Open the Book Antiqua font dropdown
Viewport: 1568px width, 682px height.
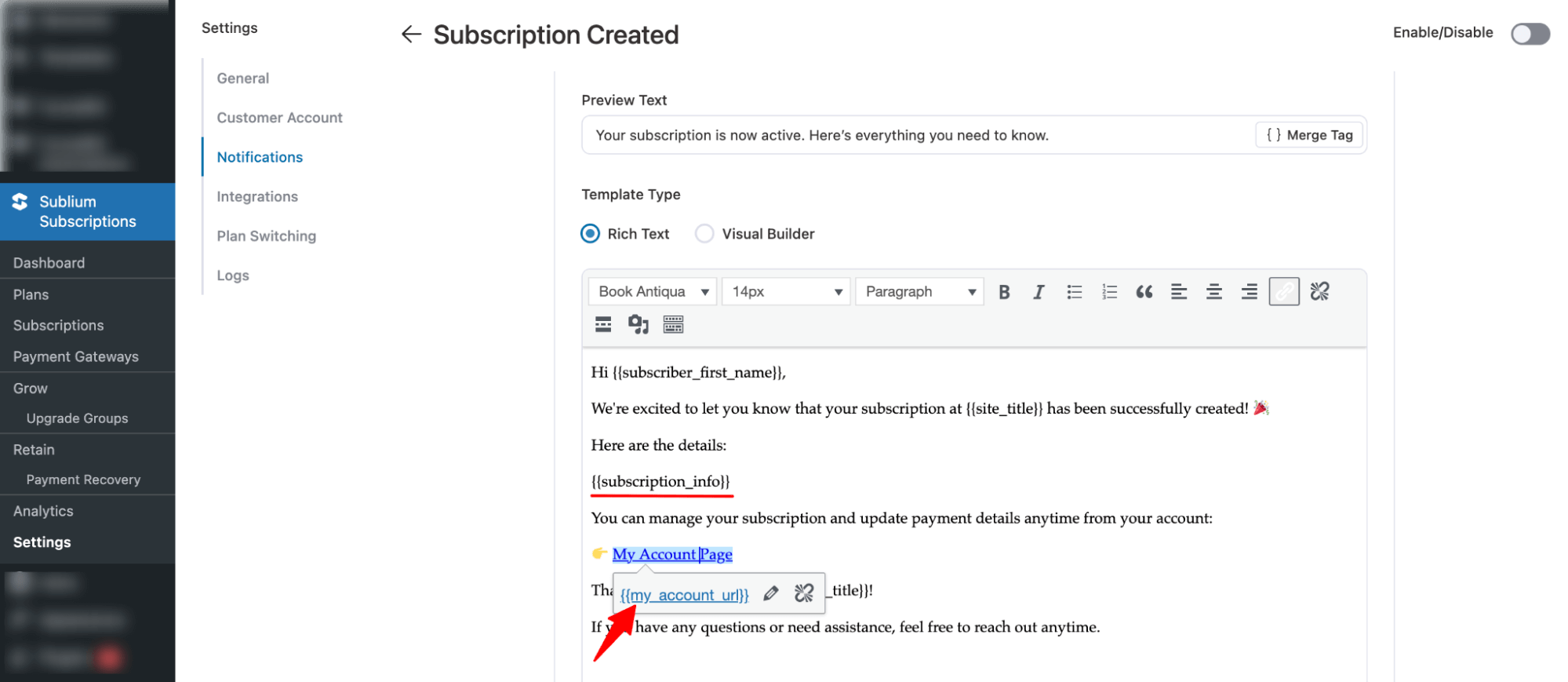[652, 291]
